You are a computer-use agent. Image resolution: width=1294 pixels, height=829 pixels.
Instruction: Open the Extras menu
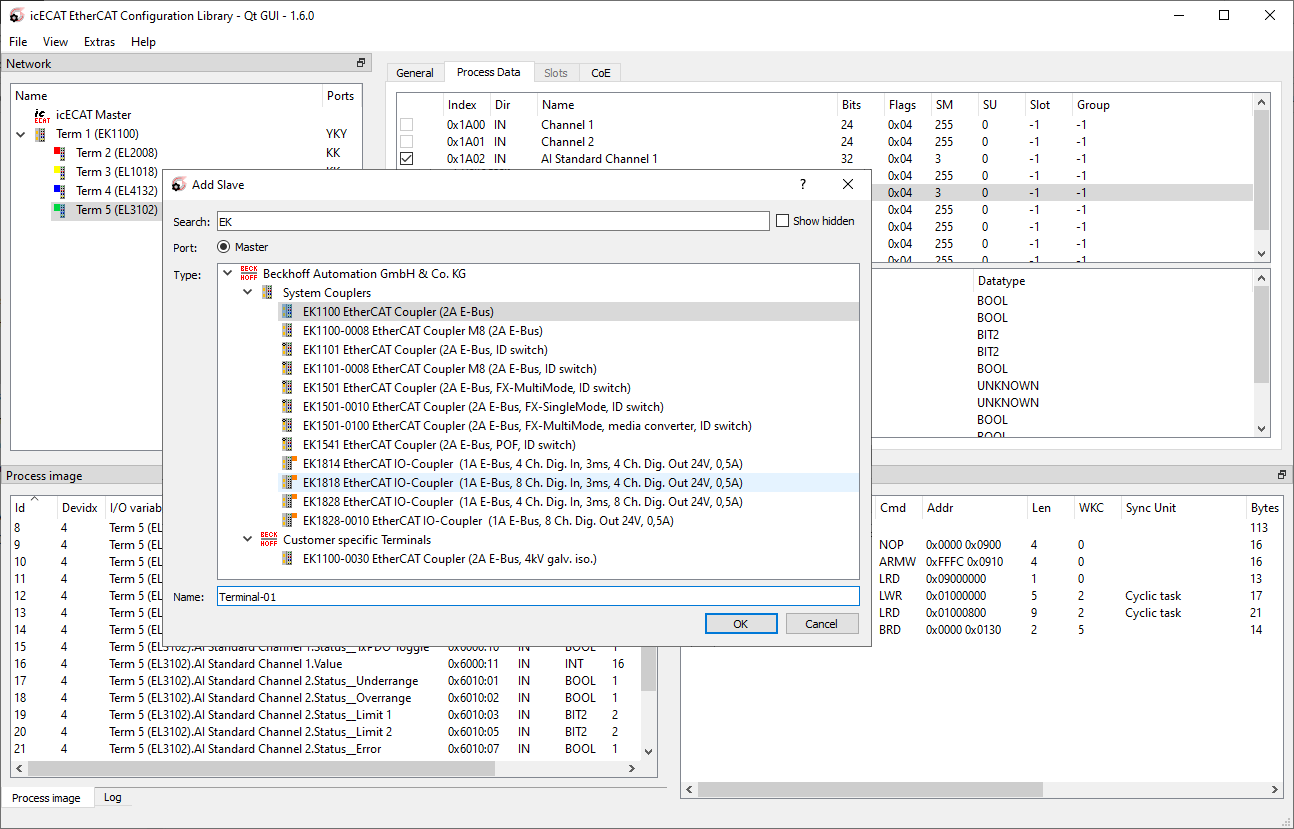pos(100,42)
